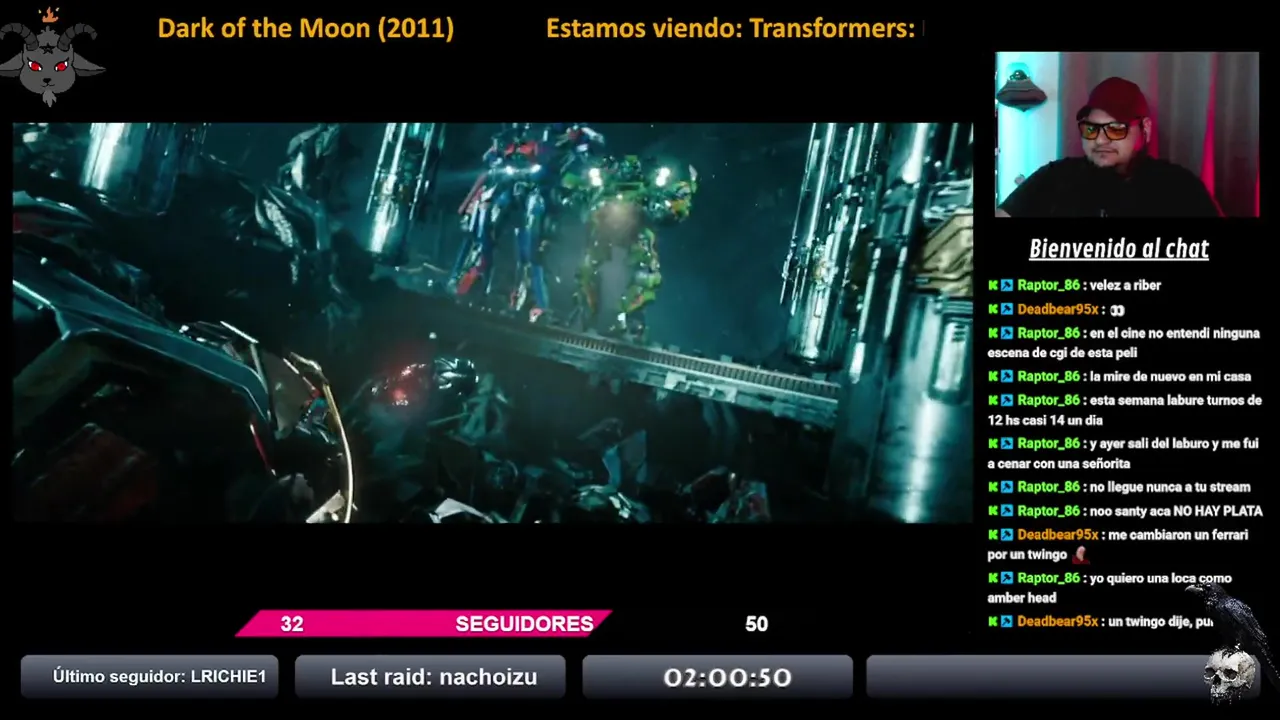The height and width of the screenshot is (720, 1280).
Task: Click Kick badge beside 'noo santy aca'
Action: pyautogui.click(x=994, y=511)
